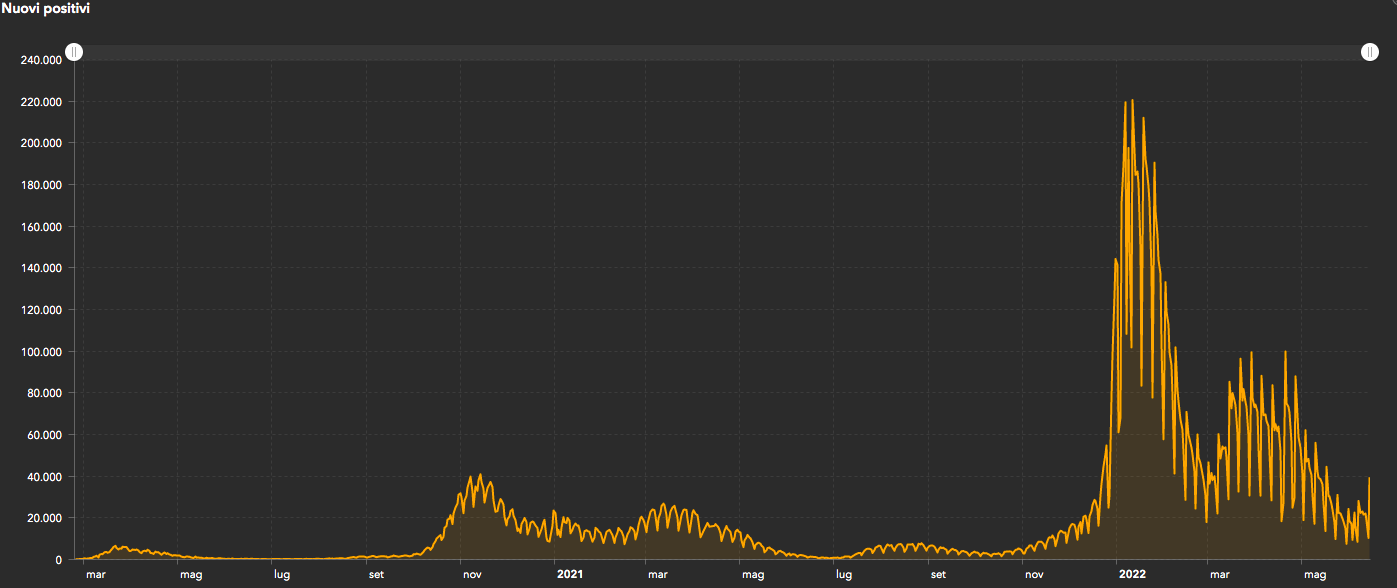Screen dimensions: 1397x588
Task: Select the 2021 label on the time axis
Action: pos(569,575)
